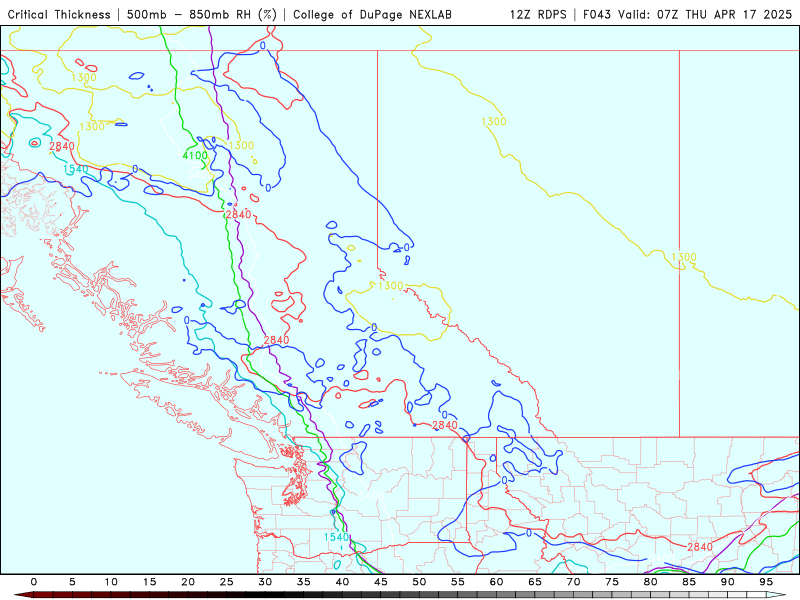The height and width of the screenshot is (600, 800).
Task: Click the "30" label on the color scale
Action: click(265, 582)
